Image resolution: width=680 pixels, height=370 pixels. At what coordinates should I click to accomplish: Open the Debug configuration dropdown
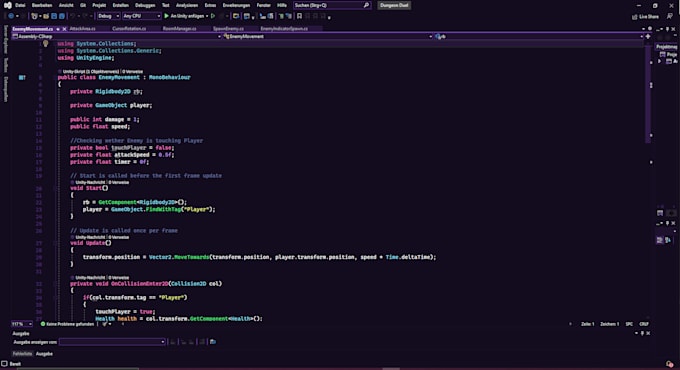108,16
